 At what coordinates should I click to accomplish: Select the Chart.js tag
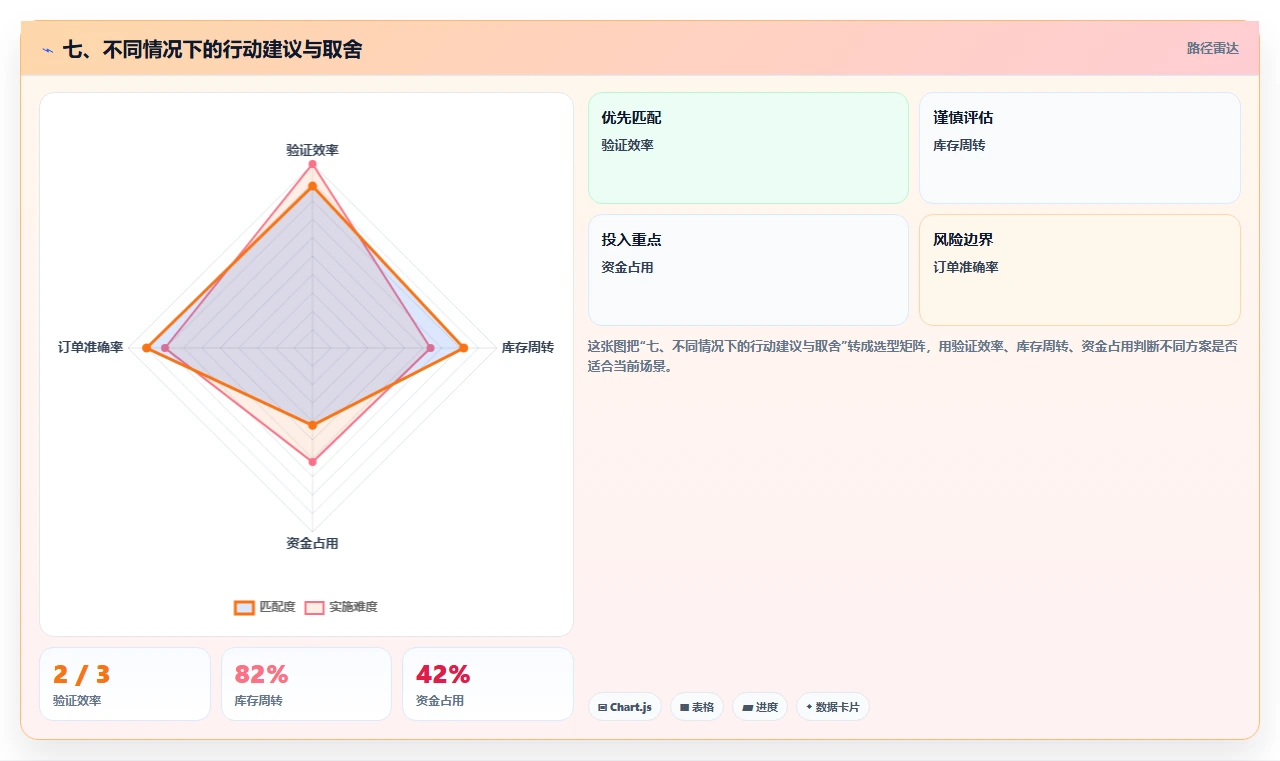click(x=625, y=707)
